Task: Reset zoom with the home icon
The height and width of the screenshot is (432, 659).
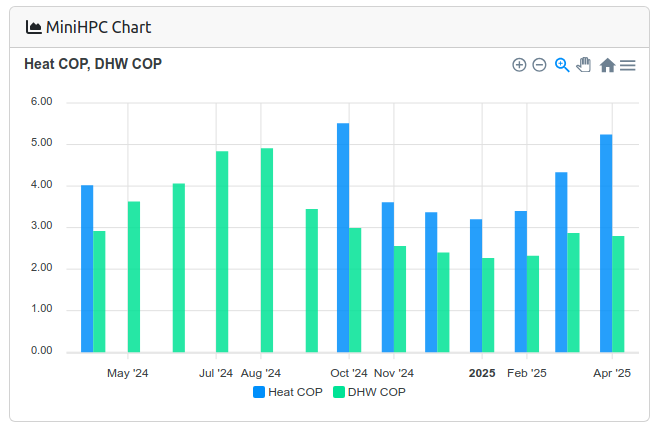Action: click(x=607, y=65)
